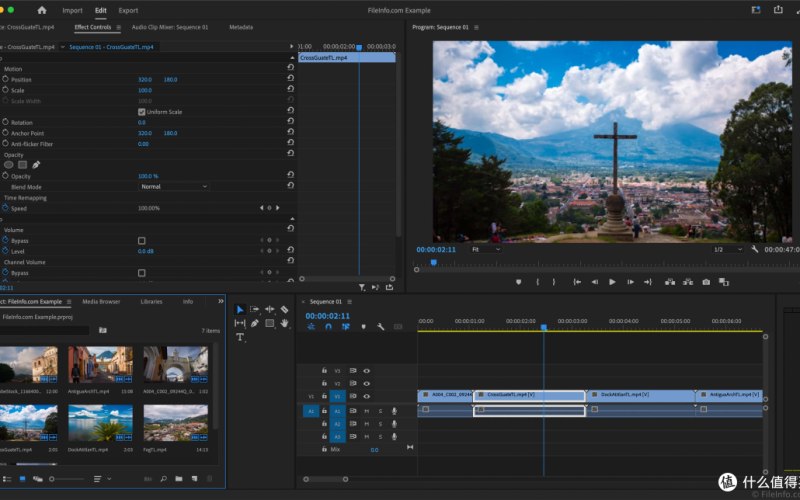Solo audio track A2
Screen dimensions: 800x500
pyautogui.click(x=380, y=424)
